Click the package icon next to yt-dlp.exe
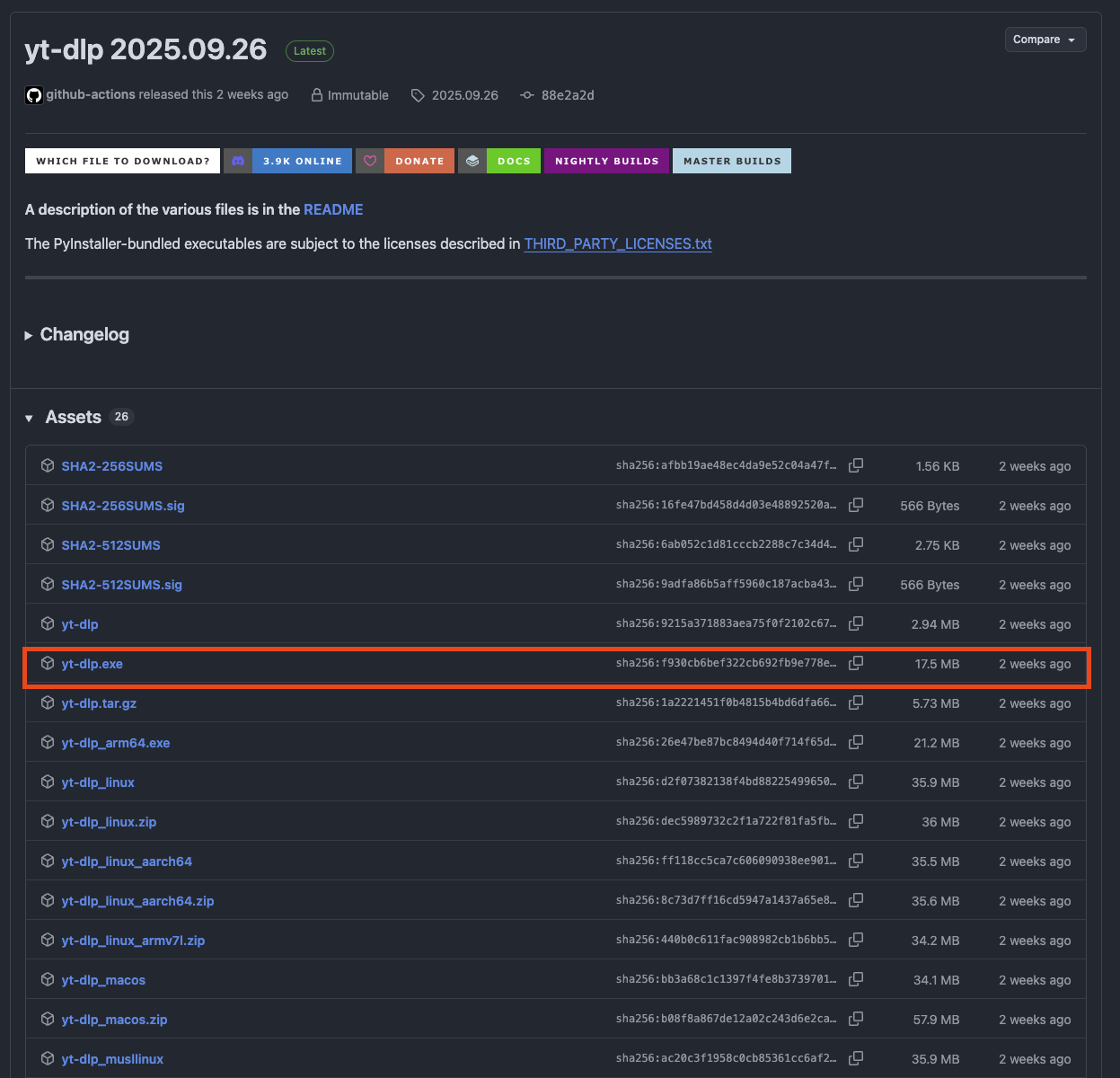The image size is (1120, 1078). click(x=48, y=663)
